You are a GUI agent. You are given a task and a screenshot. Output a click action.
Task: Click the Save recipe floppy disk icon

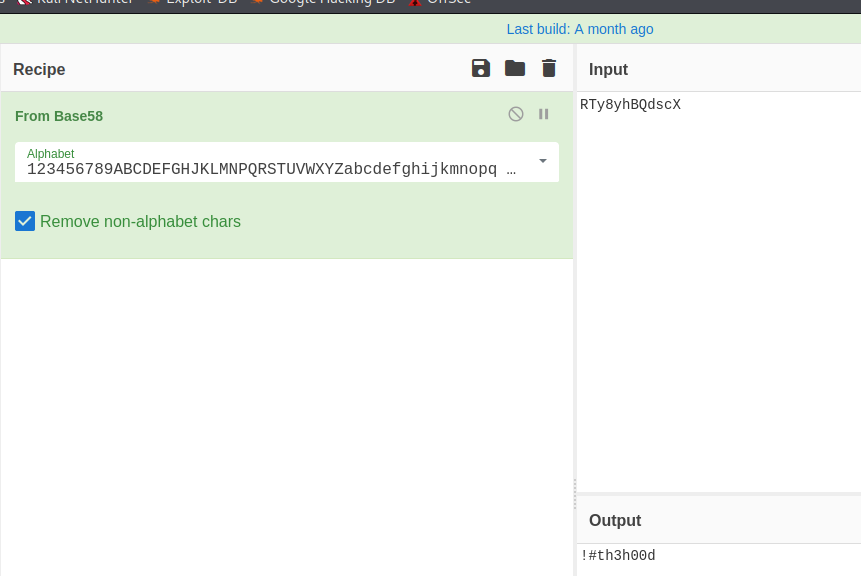tap(481, 68)
